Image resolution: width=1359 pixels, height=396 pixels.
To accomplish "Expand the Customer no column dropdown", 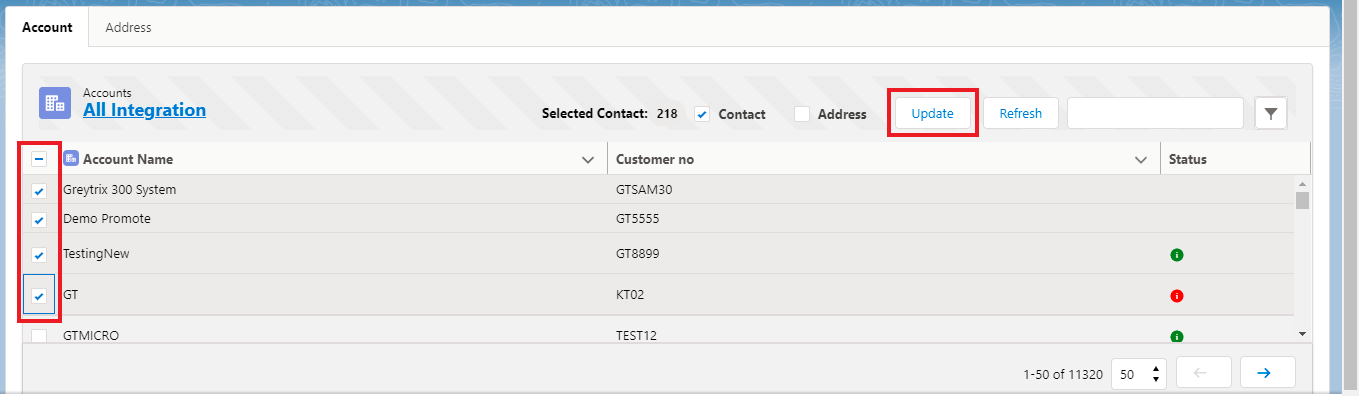I will (x=1140, y=159).
